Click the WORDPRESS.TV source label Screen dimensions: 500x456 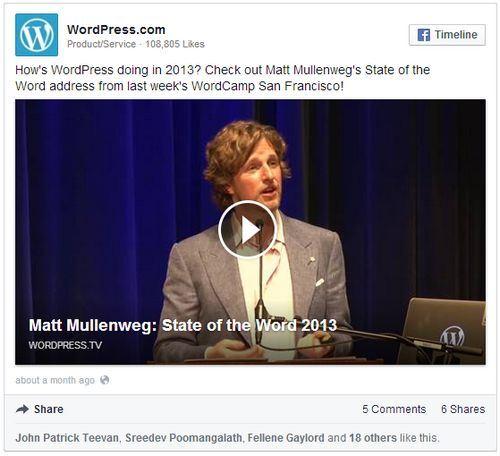coord(65,345)
